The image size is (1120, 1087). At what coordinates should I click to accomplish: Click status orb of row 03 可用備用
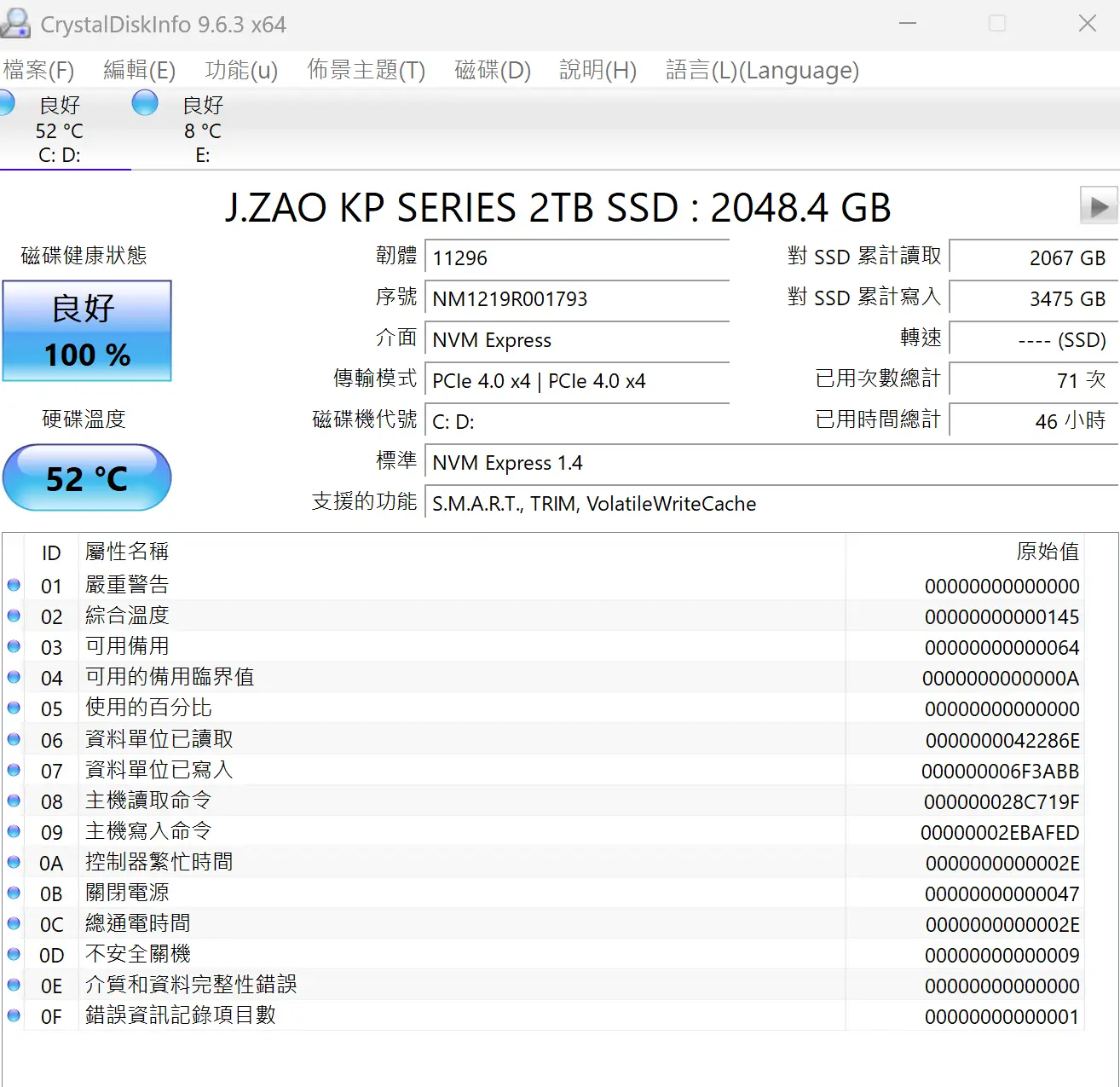tap(14, 646)
